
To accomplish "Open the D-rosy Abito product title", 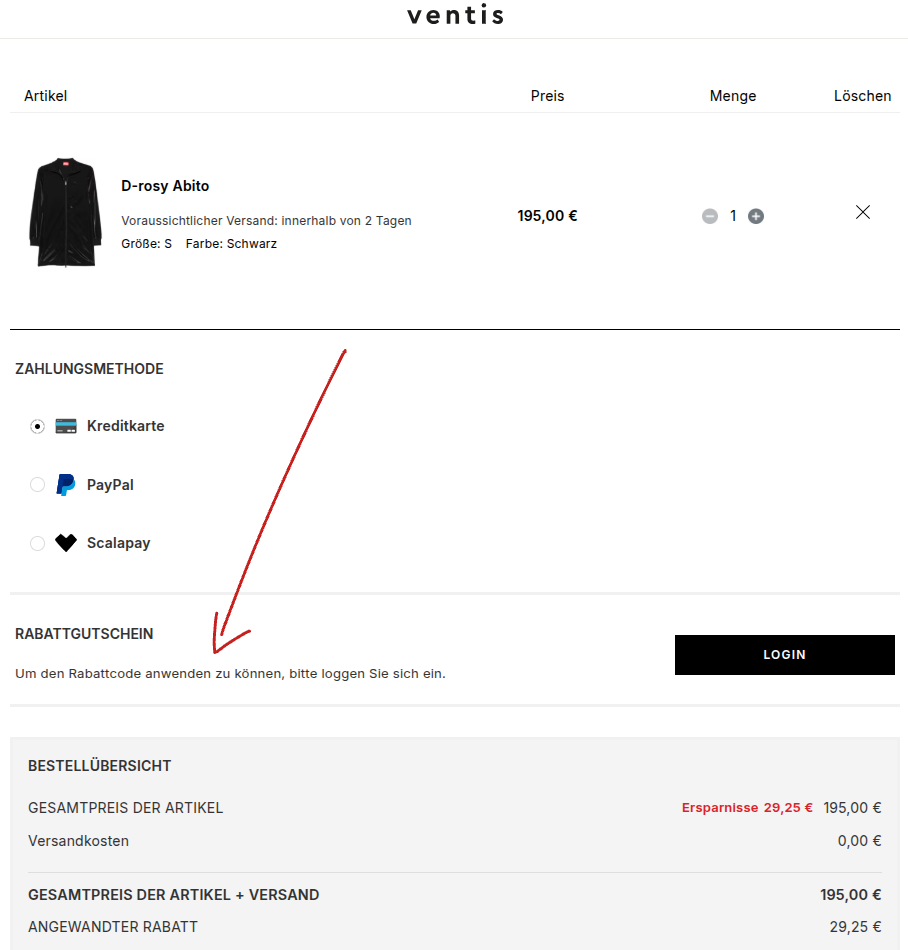I will pos(165,186).
